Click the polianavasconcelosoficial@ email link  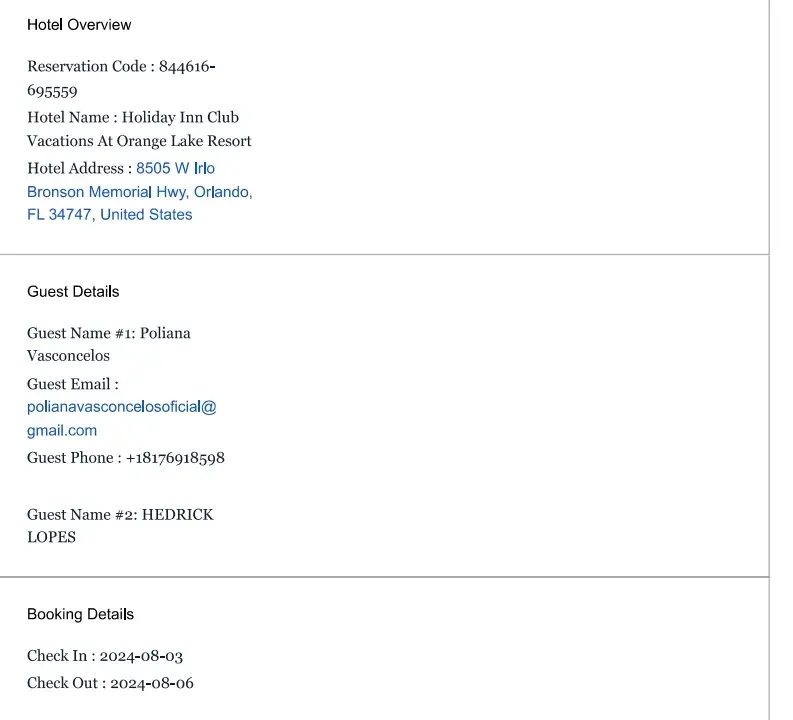coord(121,407)
